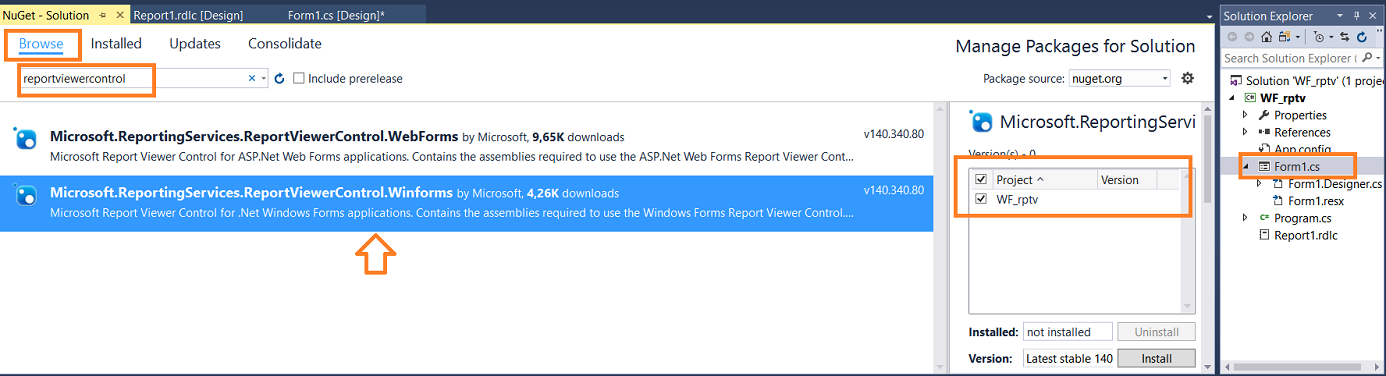
Task: Collapse the Form1.cs node
Action: [1245, 166]
